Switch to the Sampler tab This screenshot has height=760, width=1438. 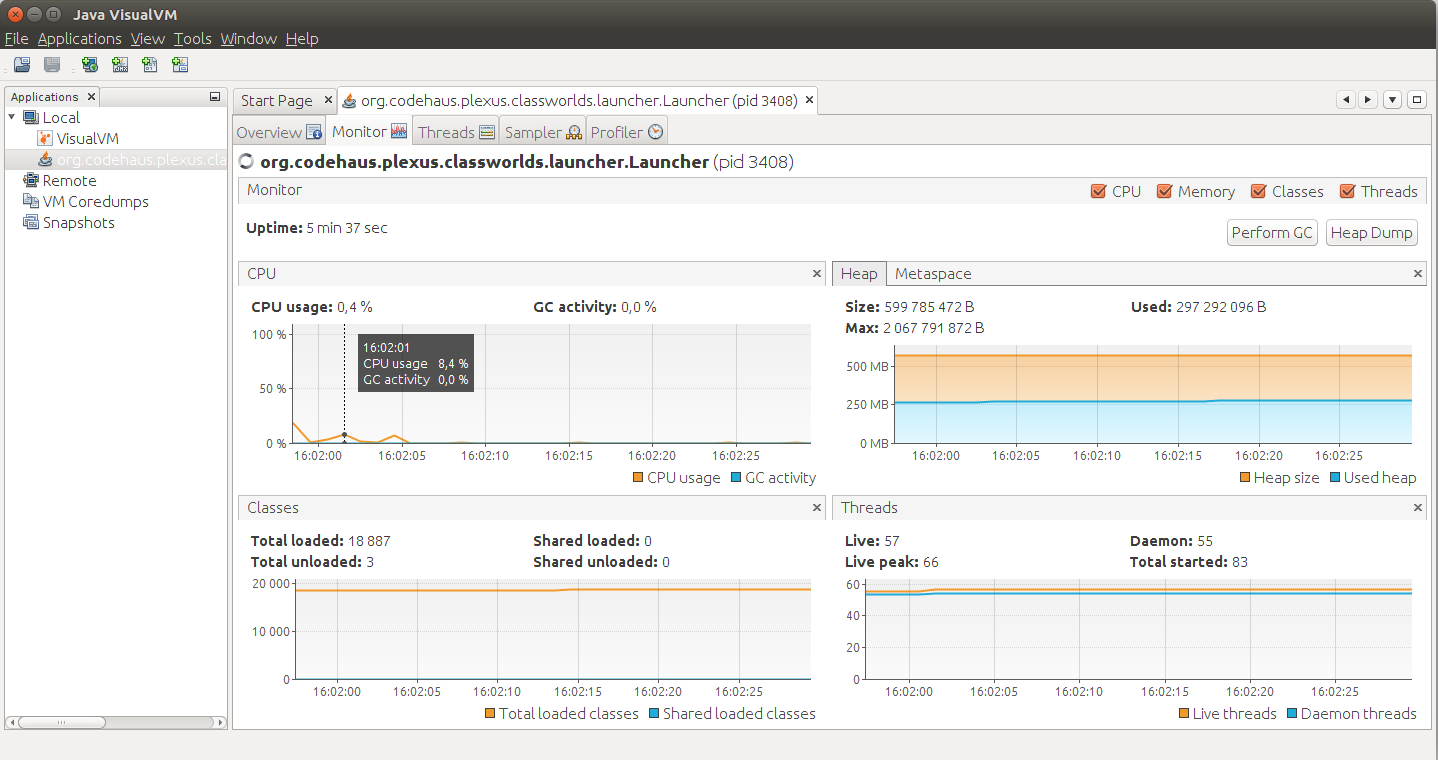pos(543,132)
